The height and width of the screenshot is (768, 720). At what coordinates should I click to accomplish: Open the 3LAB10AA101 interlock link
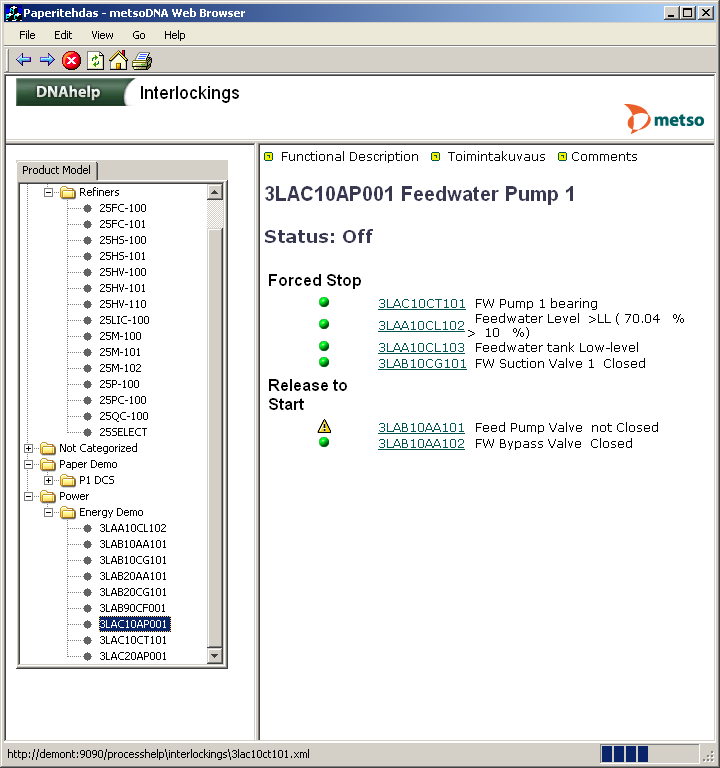pyautogui.click(x=421, y=428)
